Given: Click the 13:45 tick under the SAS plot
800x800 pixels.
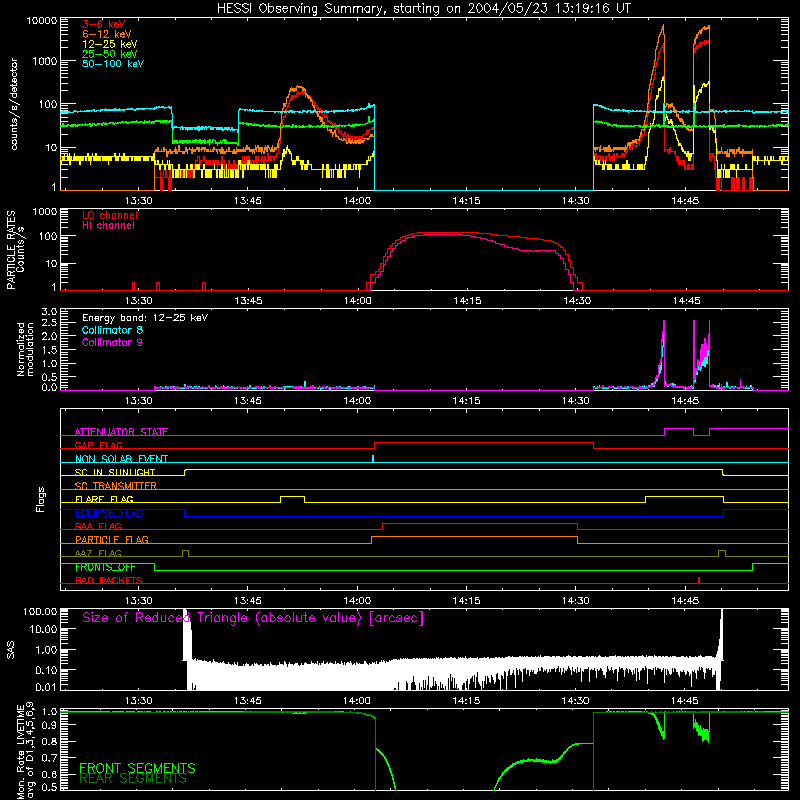Looking at the screenshot, I should [248, 701].
